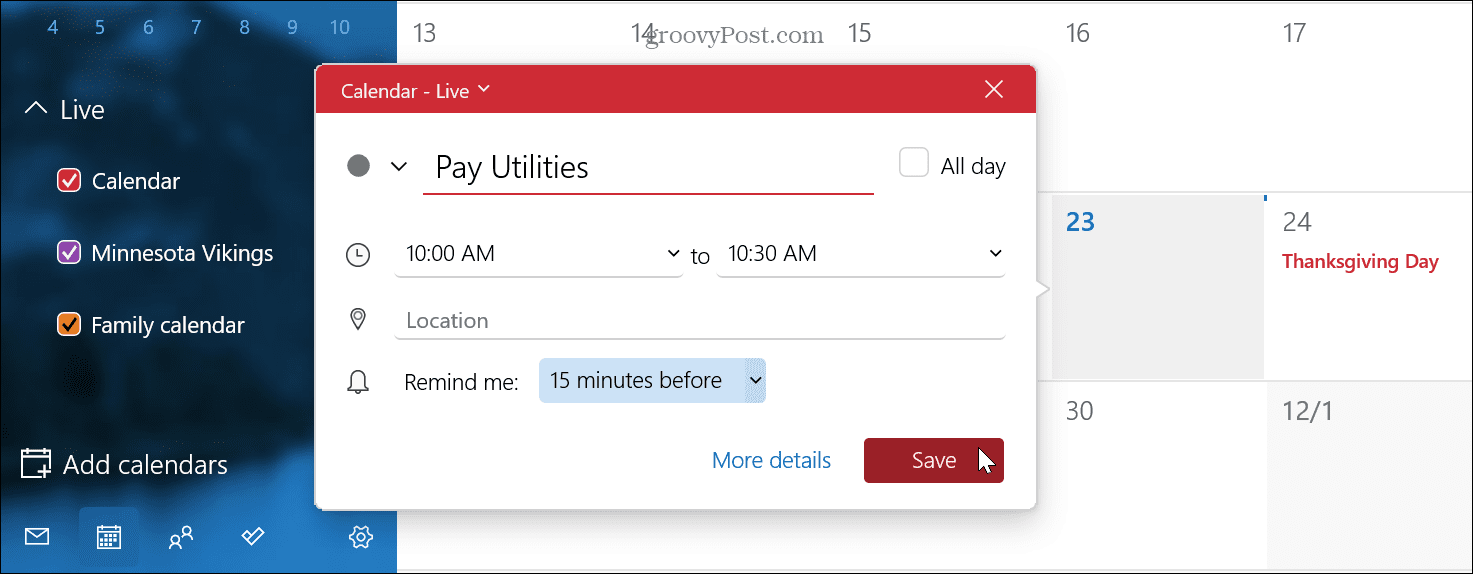Click the location pin icon
Image resolution: width=1473 pixels, height=574 pixels.
[x=357, y=320]
